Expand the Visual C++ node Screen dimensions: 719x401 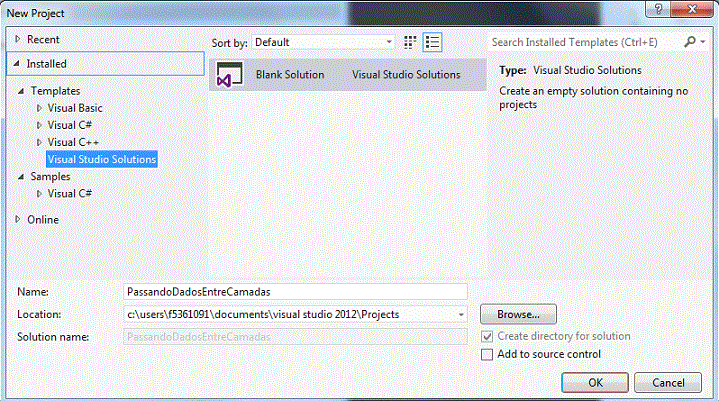[x=39, y=143]
